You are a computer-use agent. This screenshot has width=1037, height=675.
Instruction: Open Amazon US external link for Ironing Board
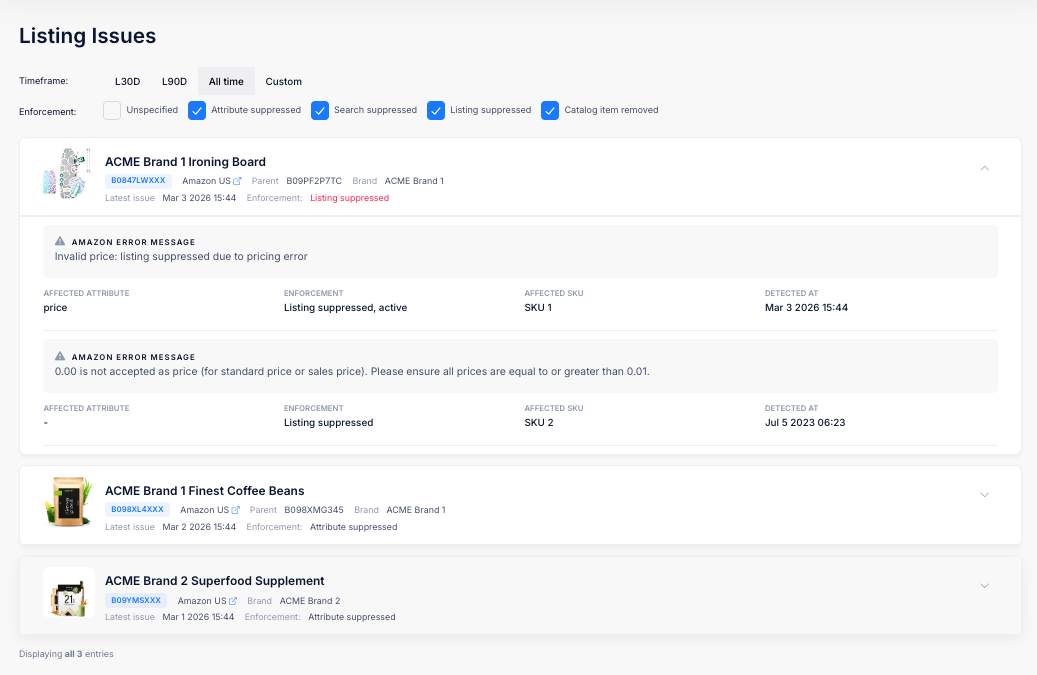(237, 181)
